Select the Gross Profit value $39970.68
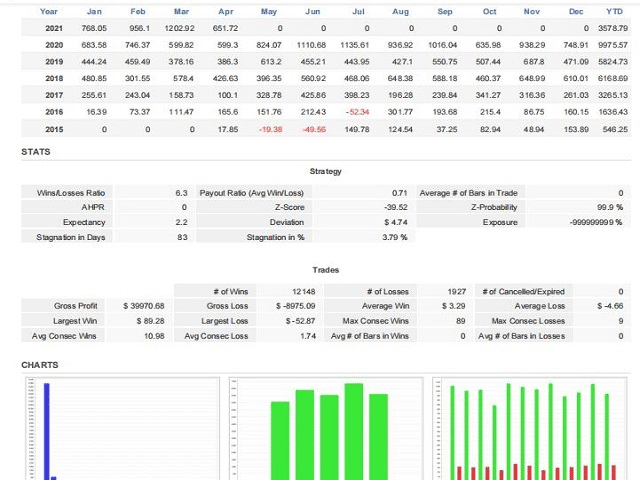The width and height of the screenshot is (640, 480). point(143,305)
